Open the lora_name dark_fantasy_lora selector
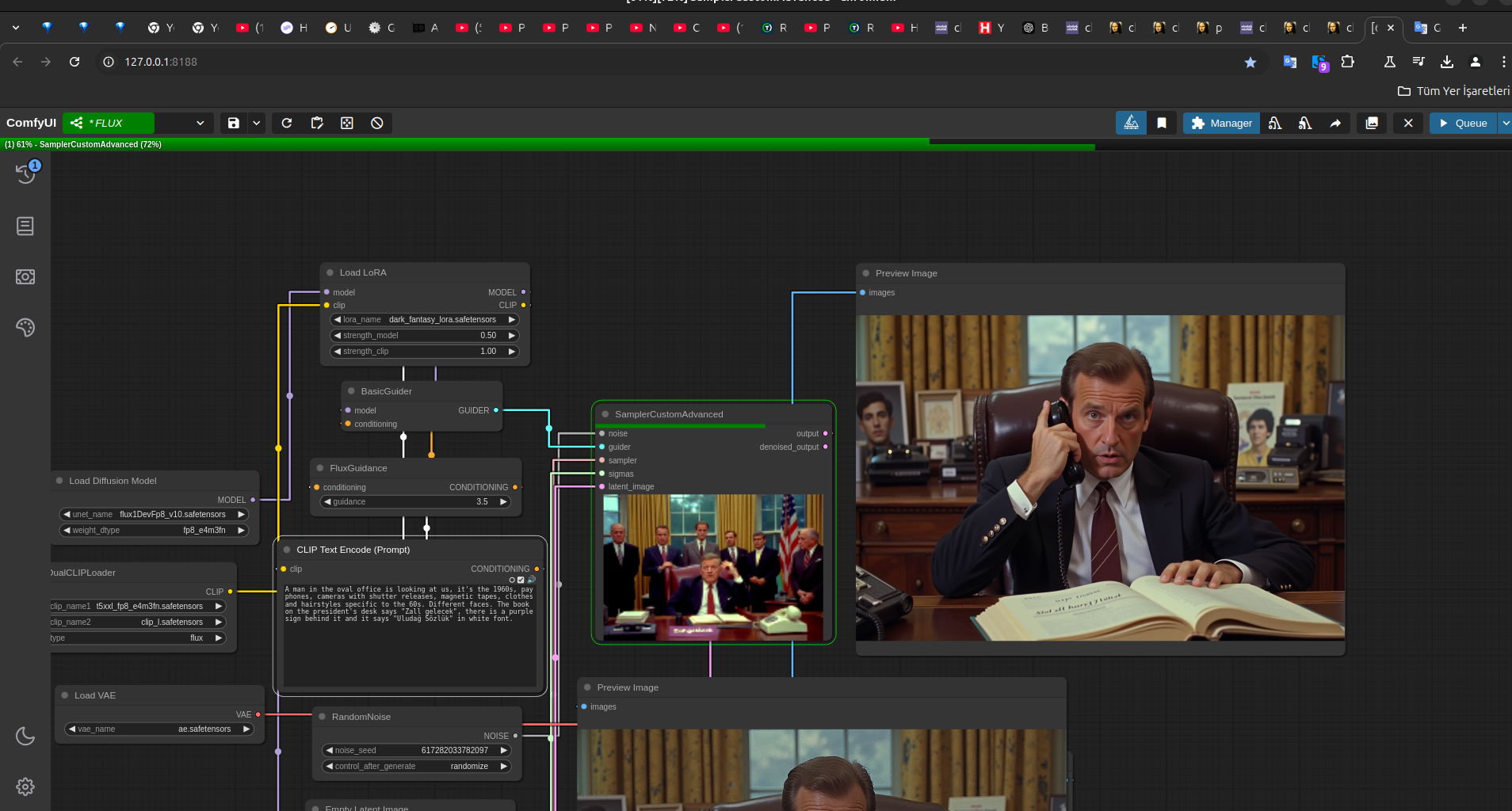 425,320
